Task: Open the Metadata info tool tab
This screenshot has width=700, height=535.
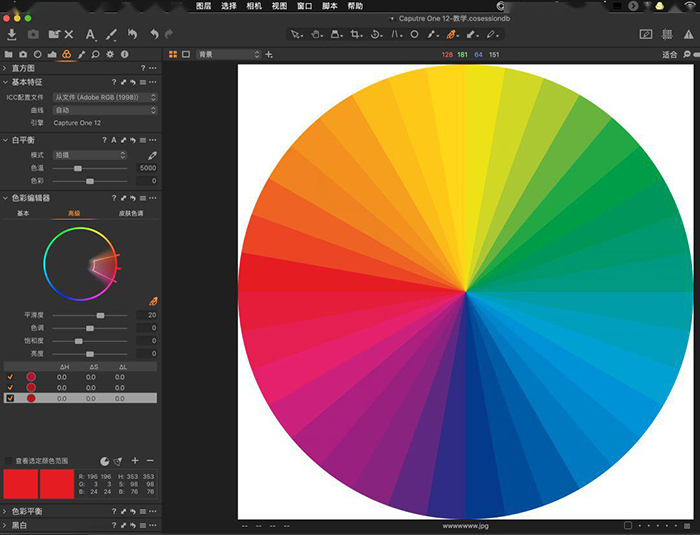Action: 125,54
